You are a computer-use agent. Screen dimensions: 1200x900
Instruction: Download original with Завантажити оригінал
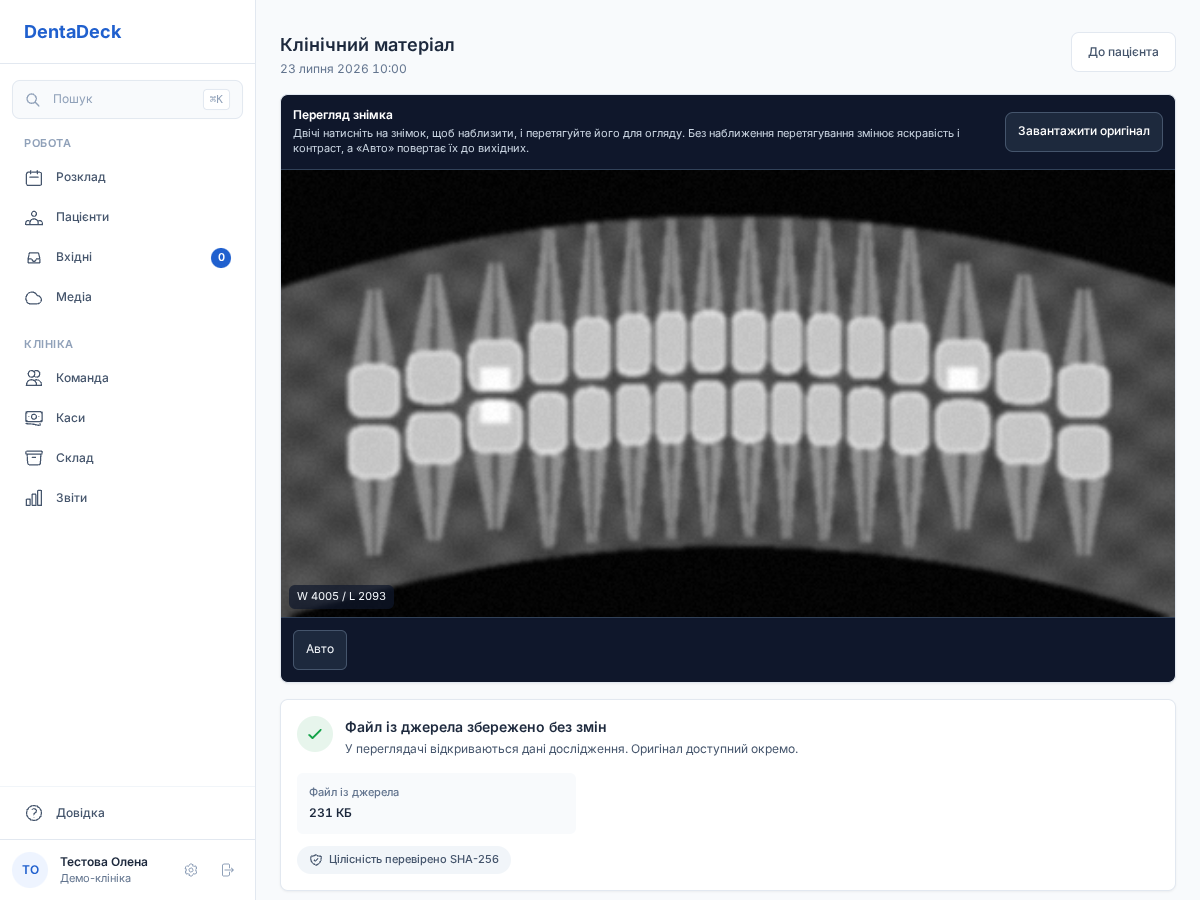[1084, 132]
